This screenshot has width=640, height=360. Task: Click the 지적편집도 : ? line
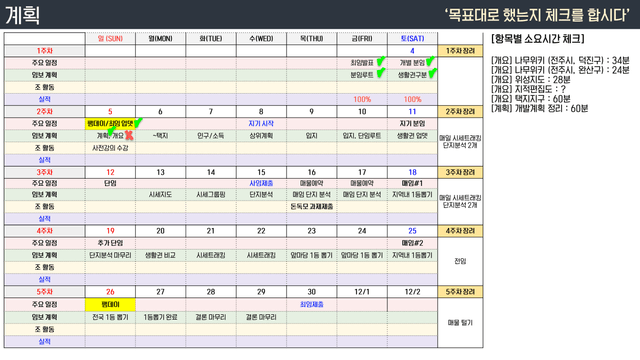pyautogui.click(x=529, y=89)
